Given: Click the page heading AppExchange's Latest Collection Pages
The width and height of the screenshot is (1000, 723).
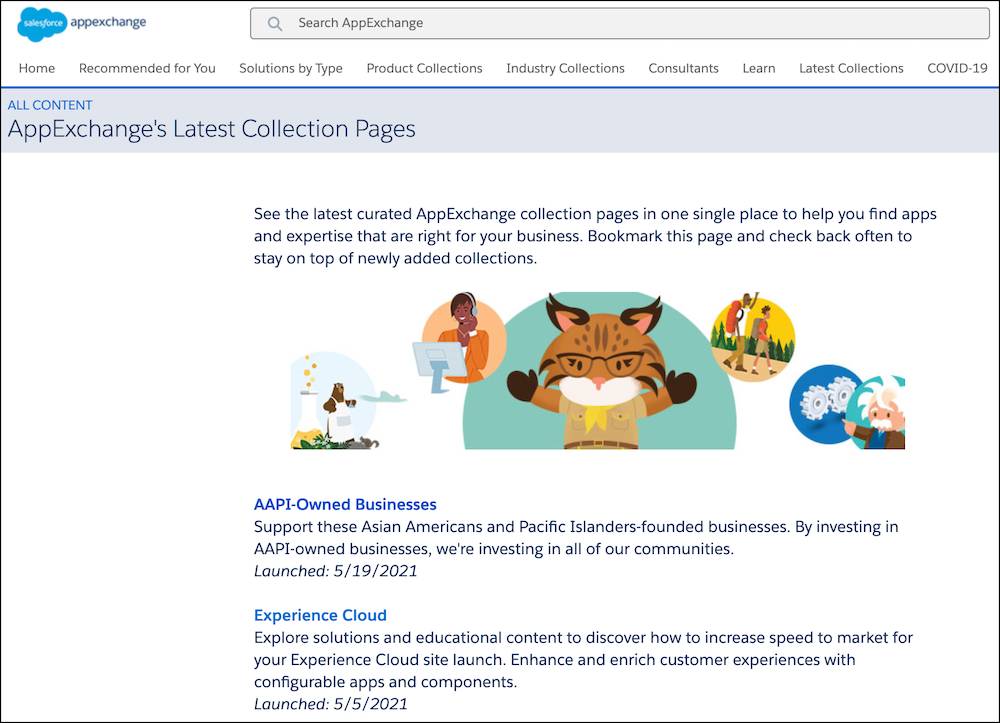Looking at the screenshot, I should point(211,129).
